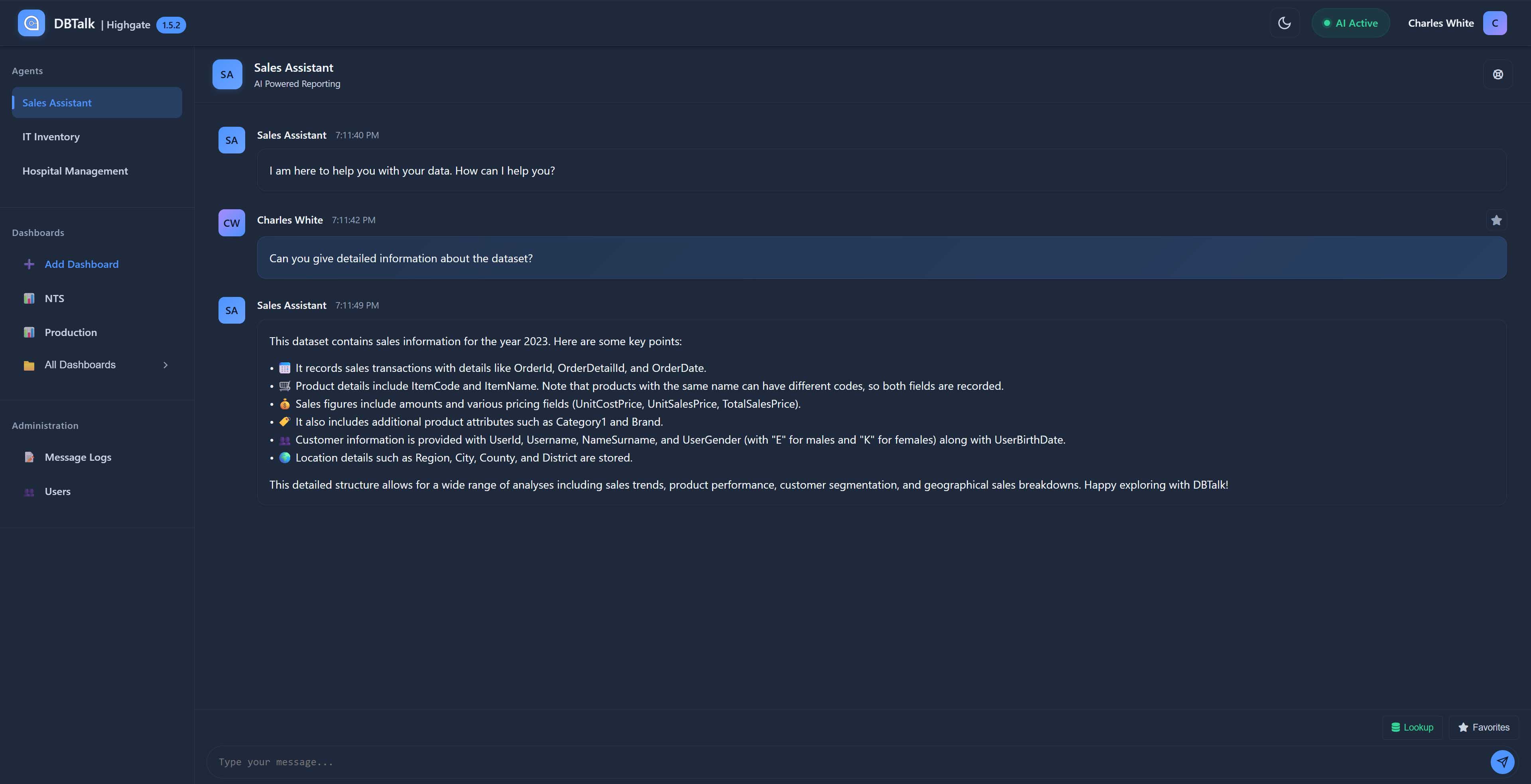Click the DBTalk logo icon
Viewport: 1531px width, 784px height.
[x=31, y=23]
